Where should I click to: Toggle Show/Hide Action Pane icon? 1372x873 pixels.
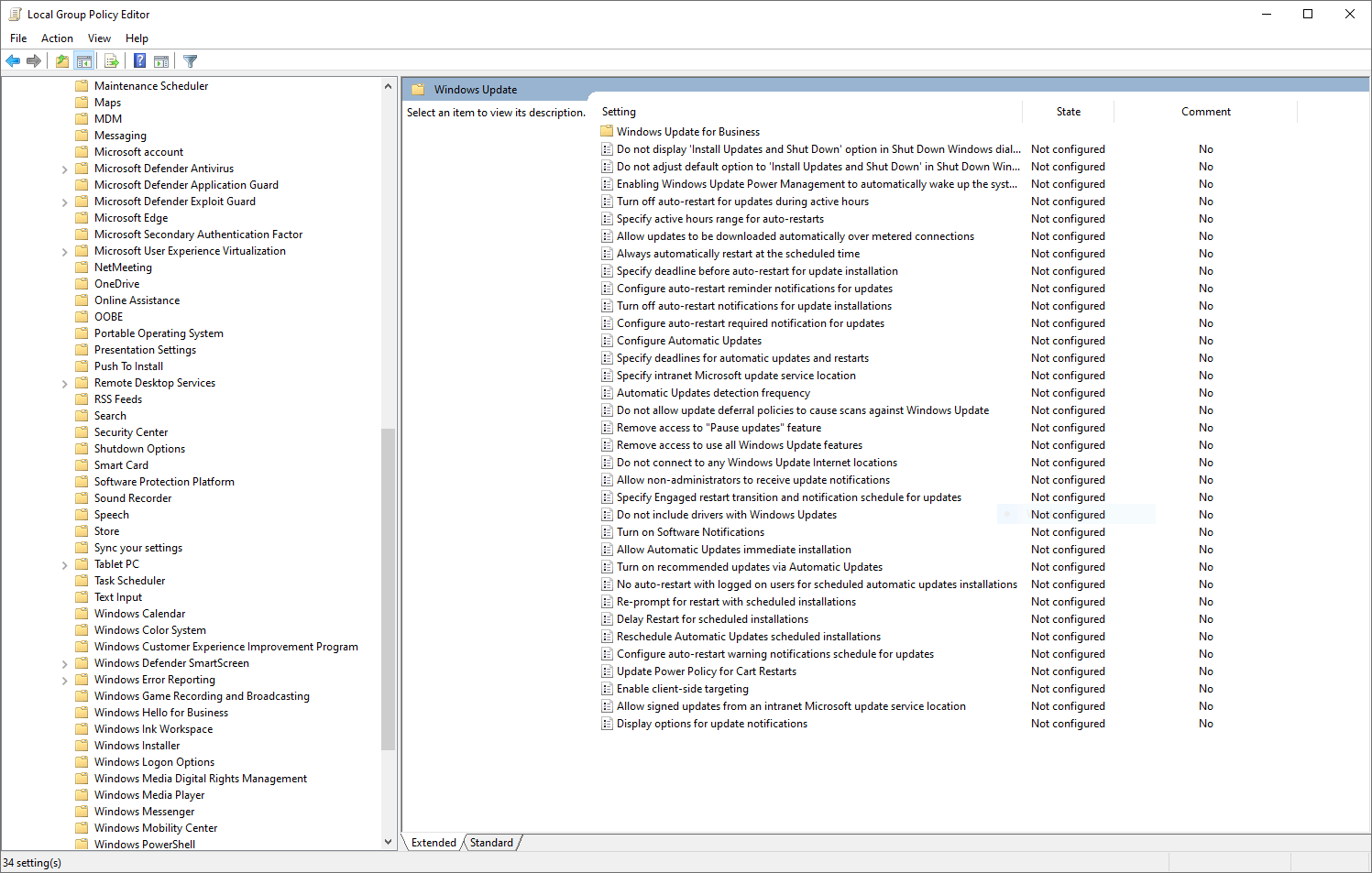pos(161,61)
